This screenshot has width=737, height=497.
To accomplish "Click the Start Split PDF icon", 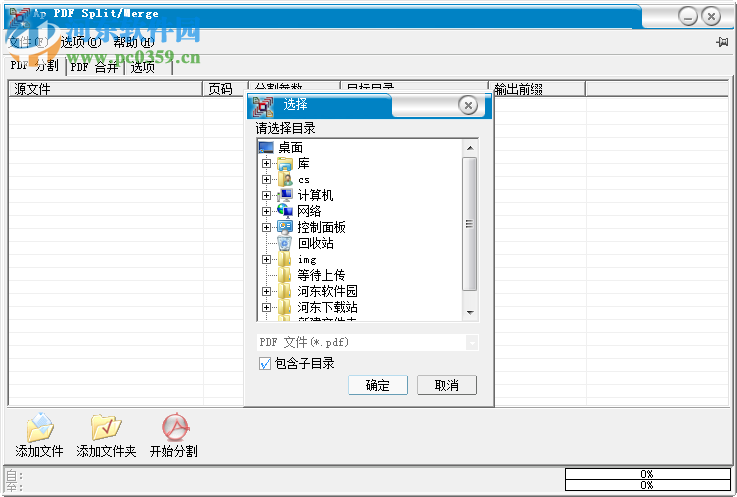I will click(x=175, y=427).
